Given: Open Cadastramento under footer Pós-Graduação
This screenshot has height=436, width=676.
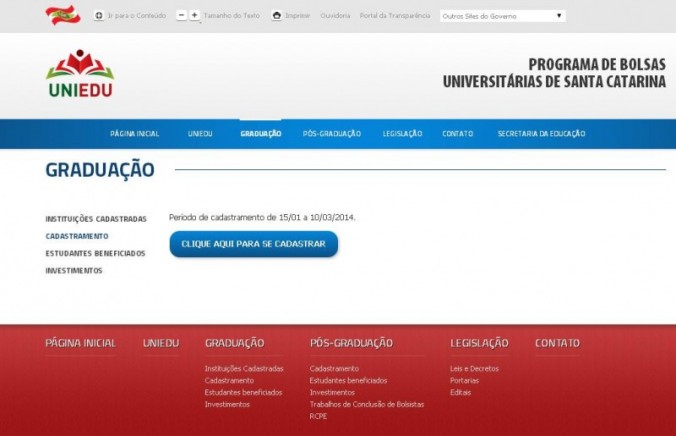Looking at the screenshot, I should [x=334, y=369].
